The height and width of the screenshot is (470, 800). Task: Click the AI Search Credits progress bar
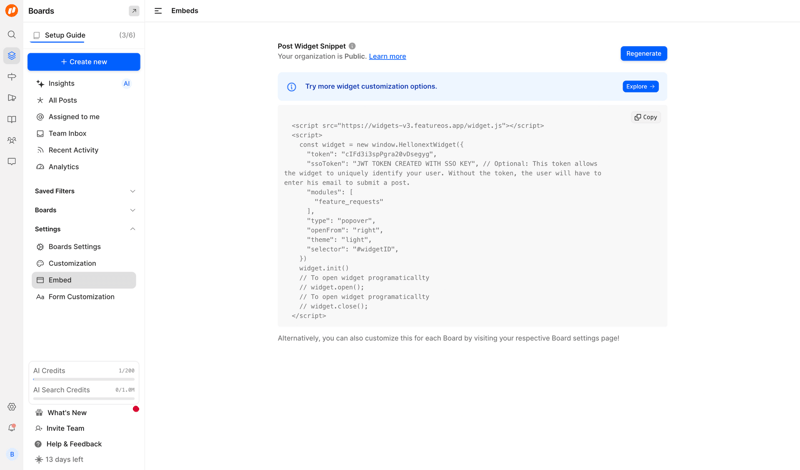coord(84,399)
